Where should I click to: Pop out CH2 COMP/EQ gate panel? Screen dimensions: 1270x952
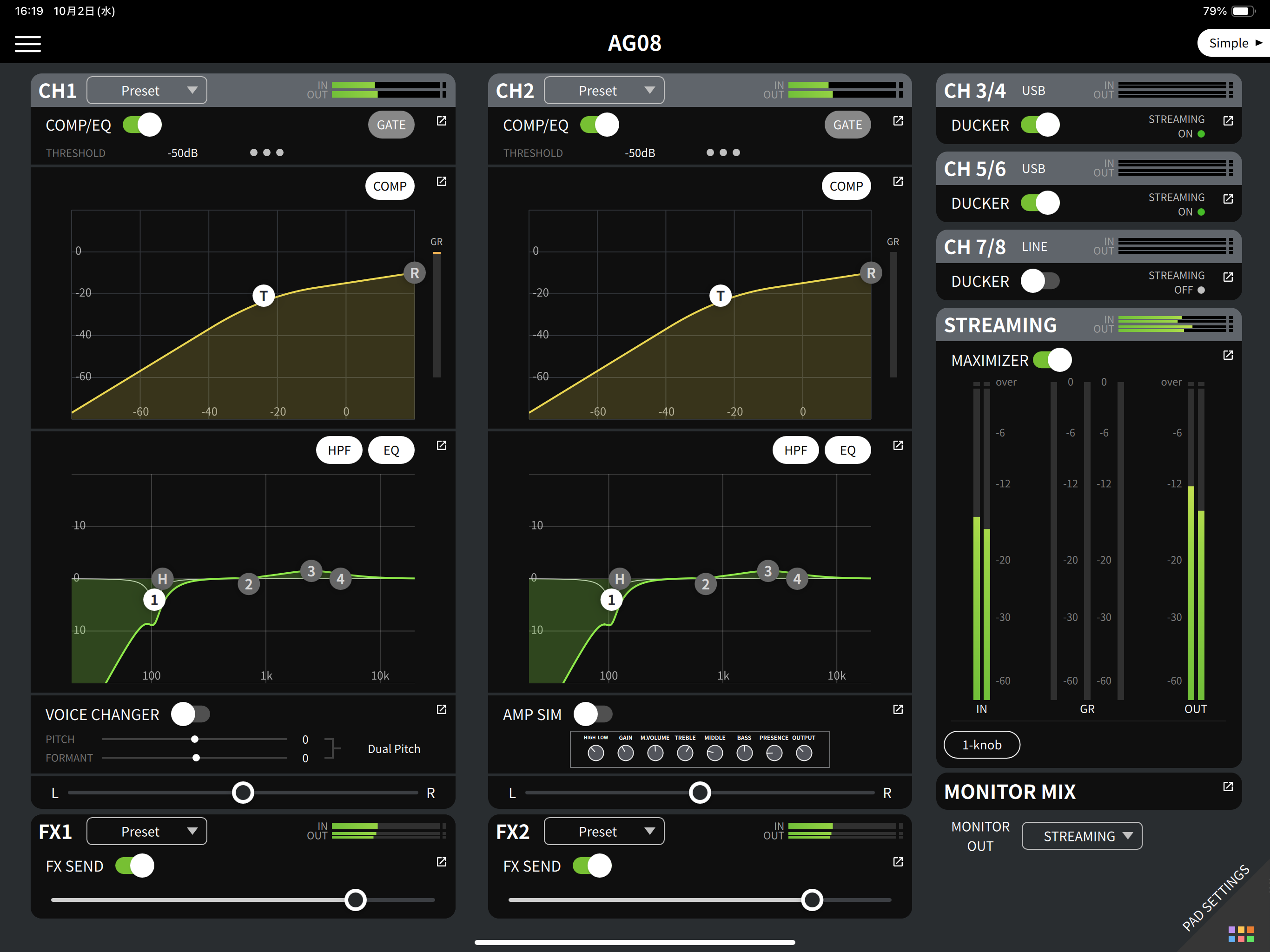coord(898,120)
